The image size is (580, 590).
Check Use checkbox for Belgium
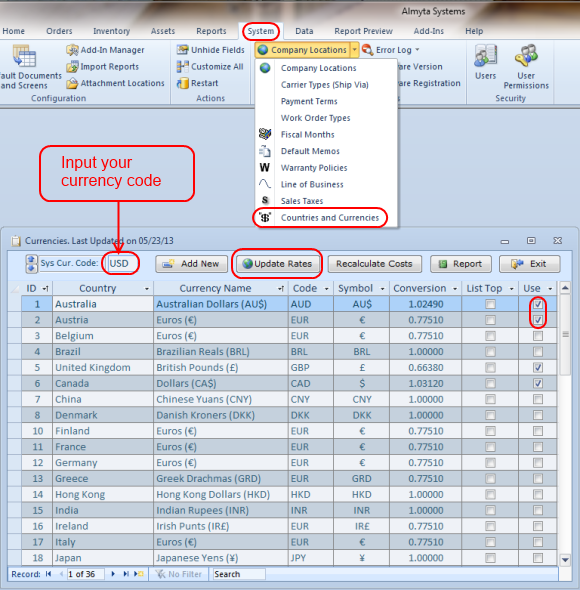click(x=538, y=336)
